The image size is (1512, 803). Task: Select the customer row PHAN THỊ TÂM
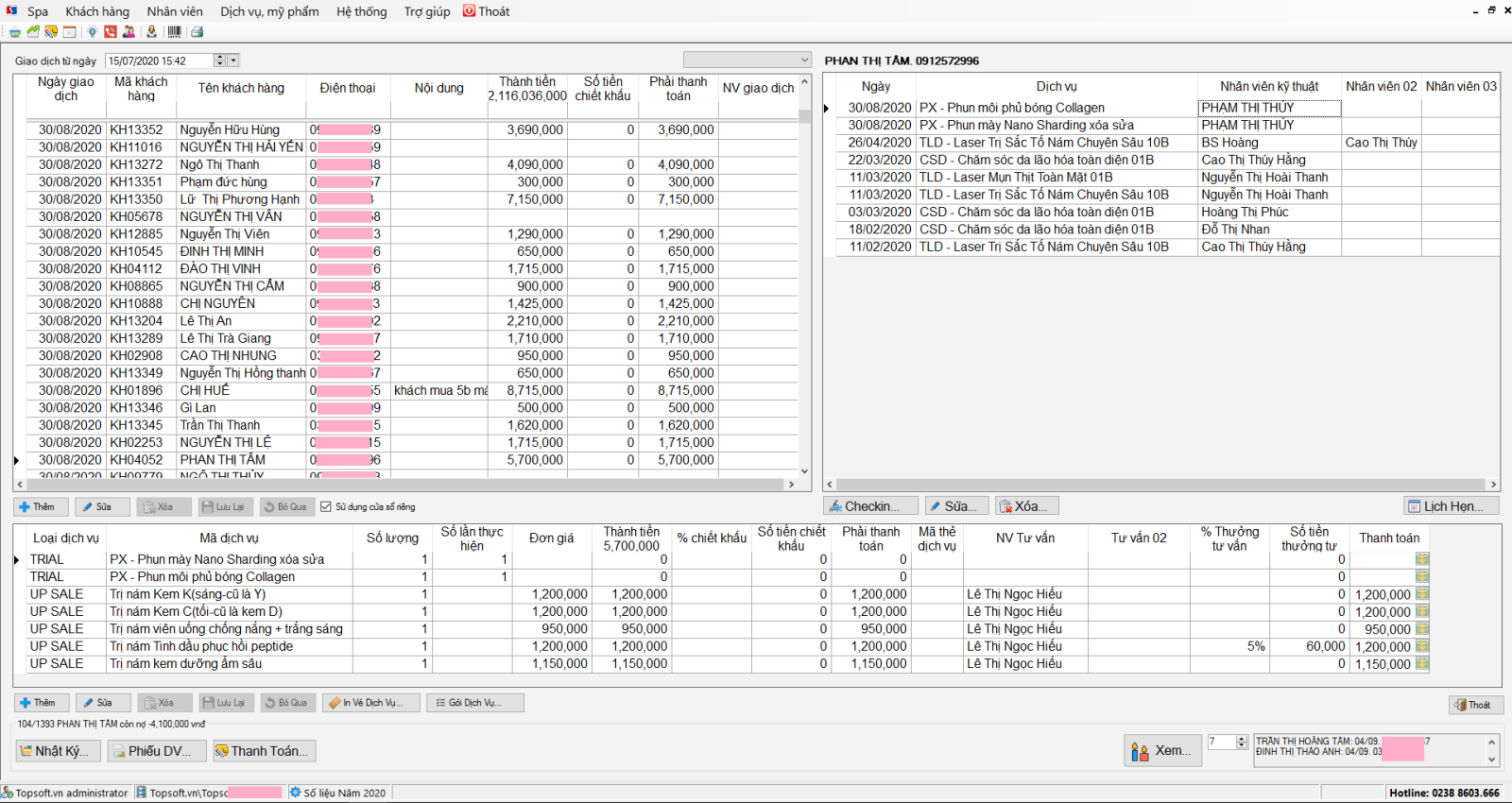coord(412,460)
